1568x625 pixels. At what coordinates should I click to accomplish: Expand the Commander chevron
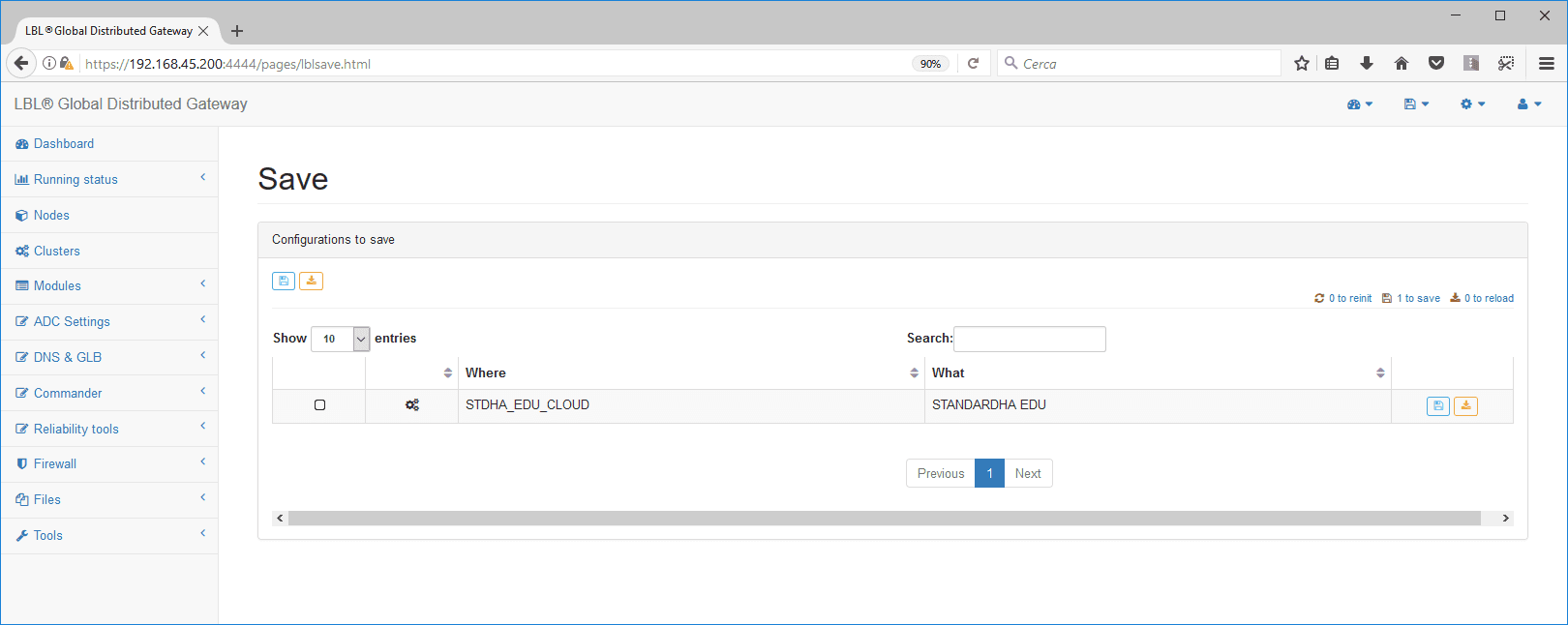click(203, 391)
